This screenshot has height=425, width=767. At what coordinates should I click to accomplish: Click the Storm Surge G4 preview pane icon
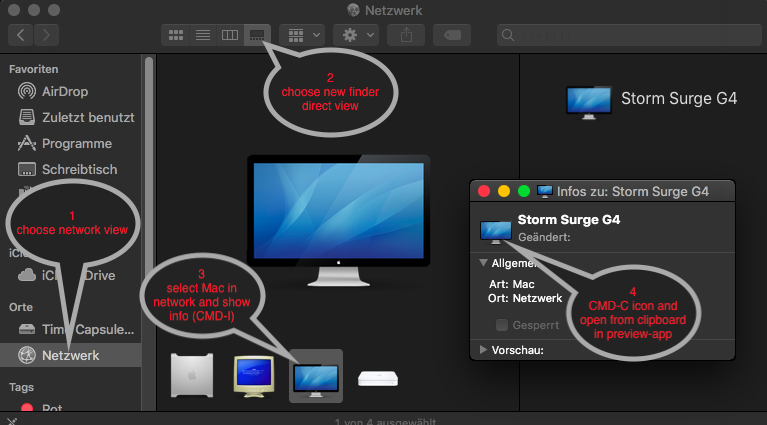coord(588,102)
